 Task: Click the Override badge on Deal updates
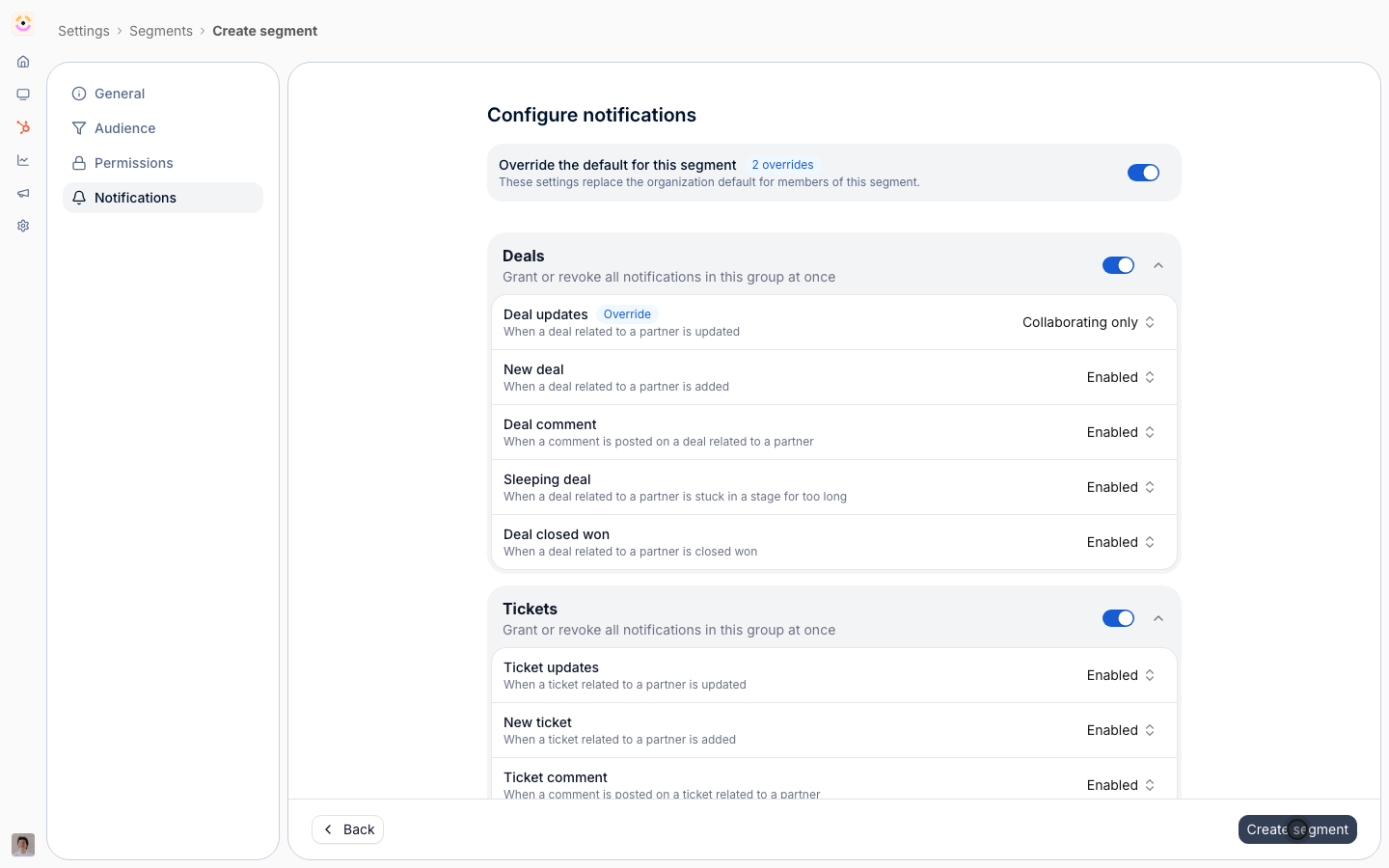coord(627,314)
